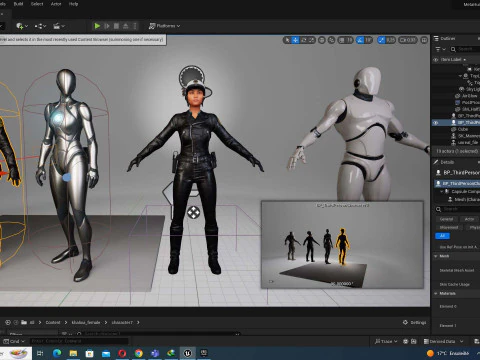Click the folder icon in Content Browser path
Viewport: 480px width, 360px height.
point(24,322)
